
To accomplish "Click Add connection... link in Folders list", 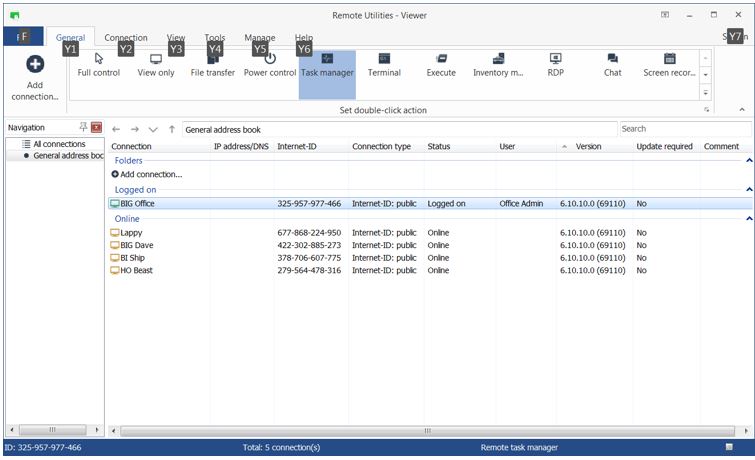I will (x=150, y=174).
